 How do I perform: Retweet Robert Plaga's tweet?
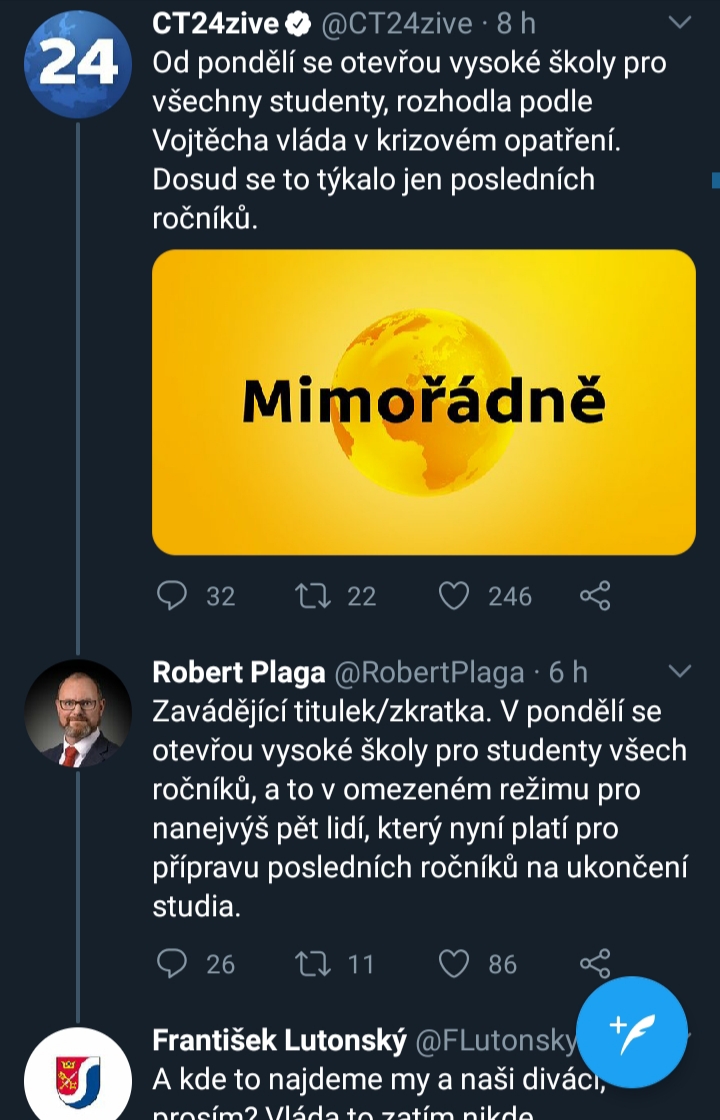(x=313, y=963)
